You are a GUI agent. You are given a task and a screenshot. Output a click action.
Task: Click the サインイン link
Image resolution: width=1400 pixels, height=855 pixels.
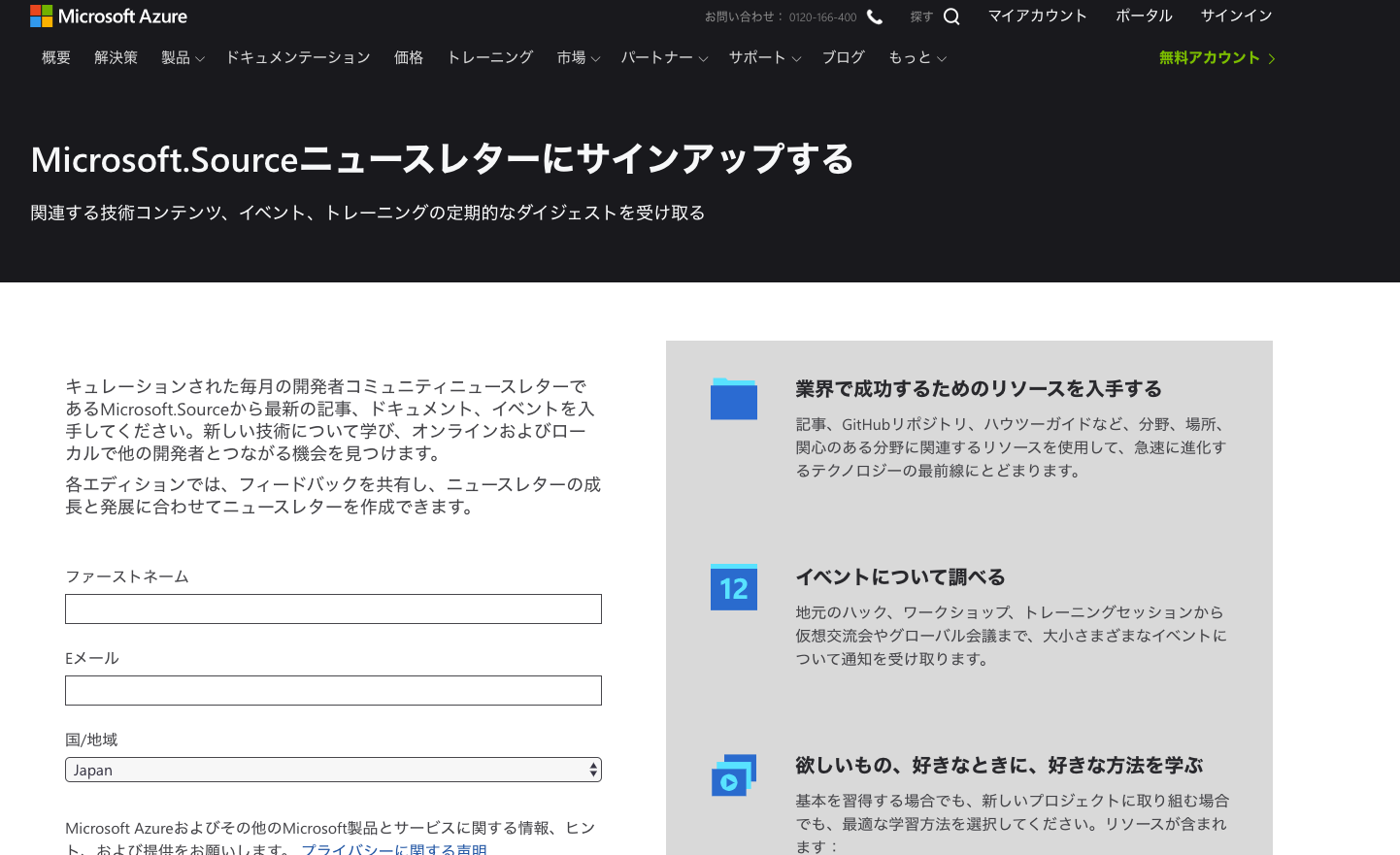point(1236,16)
